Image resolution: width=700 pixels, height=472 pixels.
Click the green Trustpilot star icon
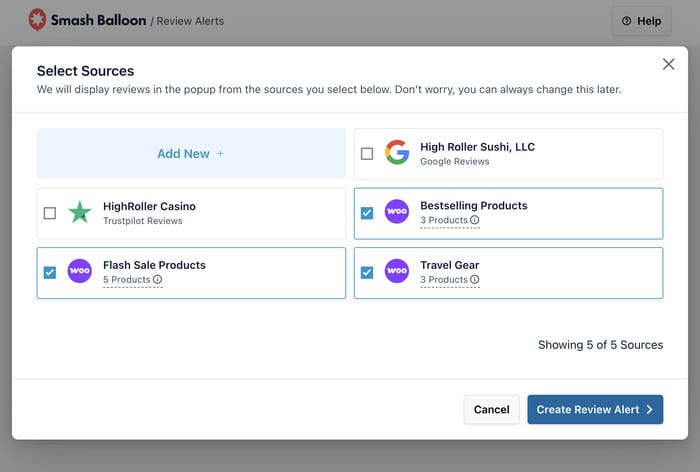pos(79,213)
